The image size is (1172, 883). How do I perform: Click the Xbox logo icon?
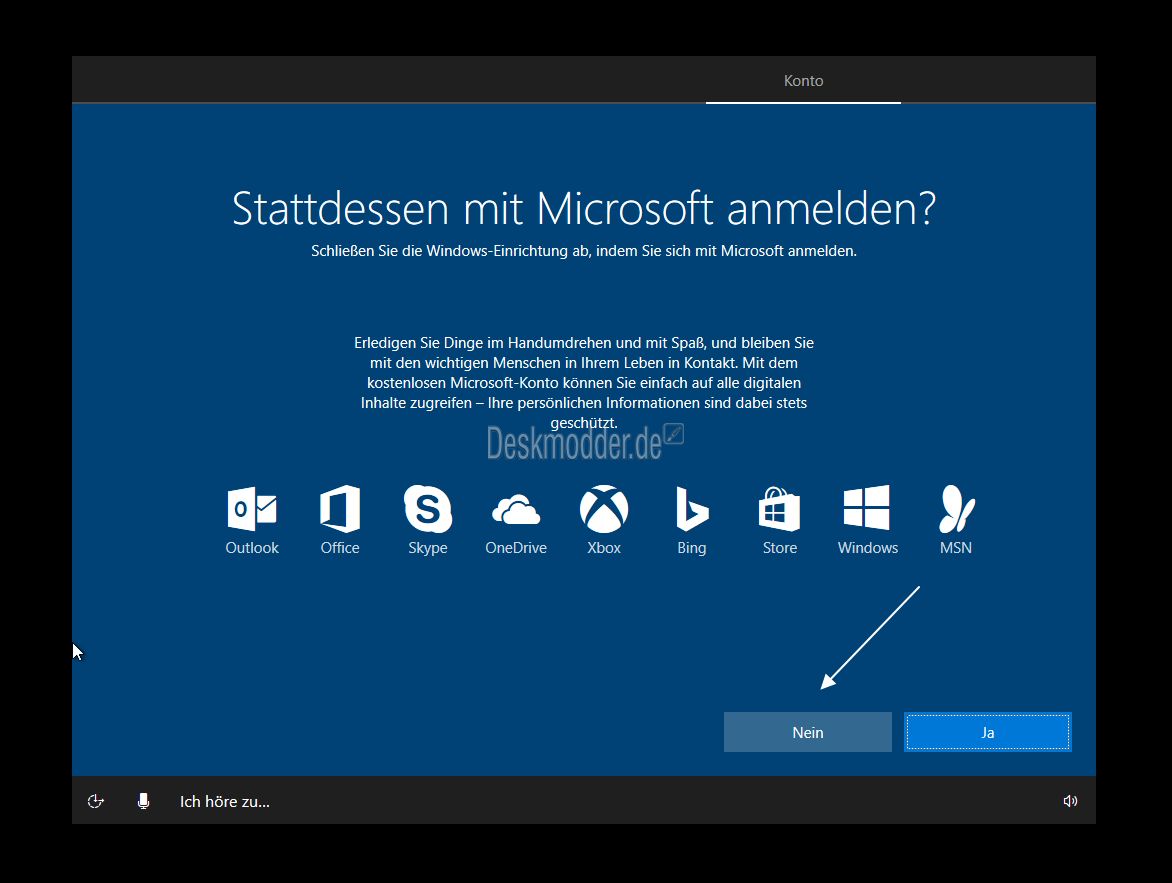point(604,509)
